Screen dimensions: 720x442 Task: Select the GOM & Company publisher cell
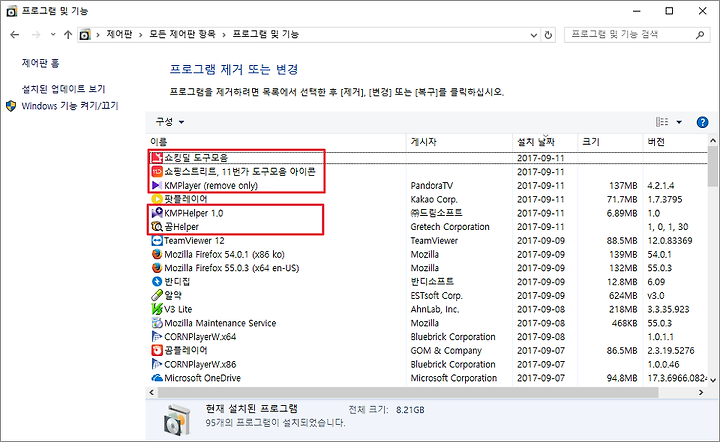pyautogui.click(x=446, y=351)
